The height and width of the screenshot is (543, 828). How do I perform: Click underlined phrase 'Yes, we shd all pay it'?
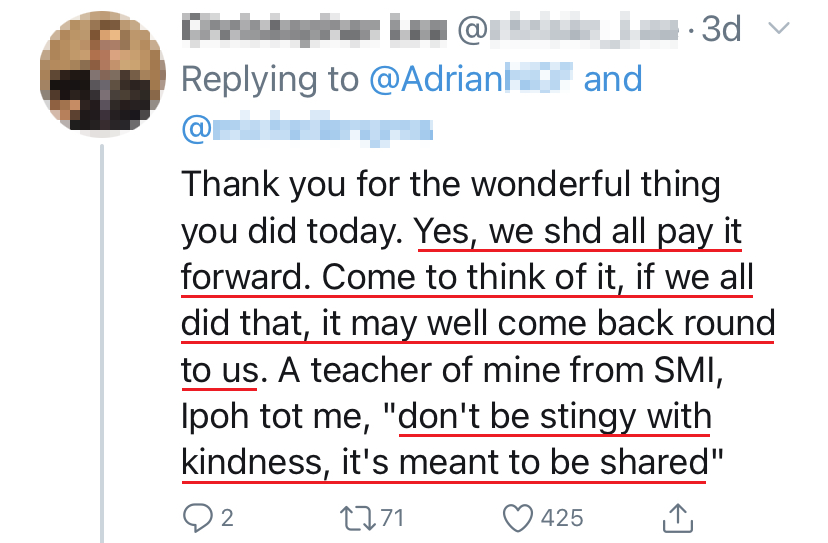coord(581,231)
